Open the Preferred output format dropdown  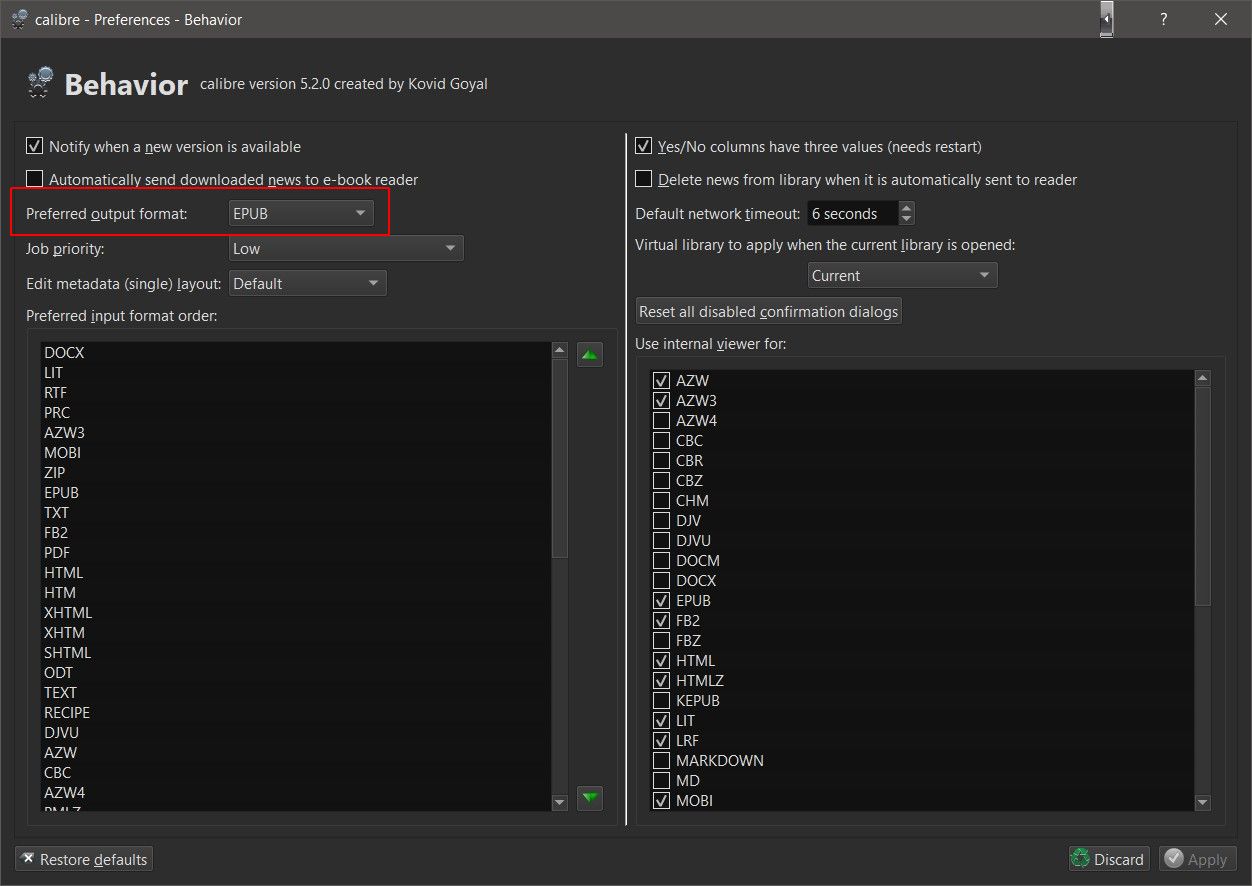point(301,213)
